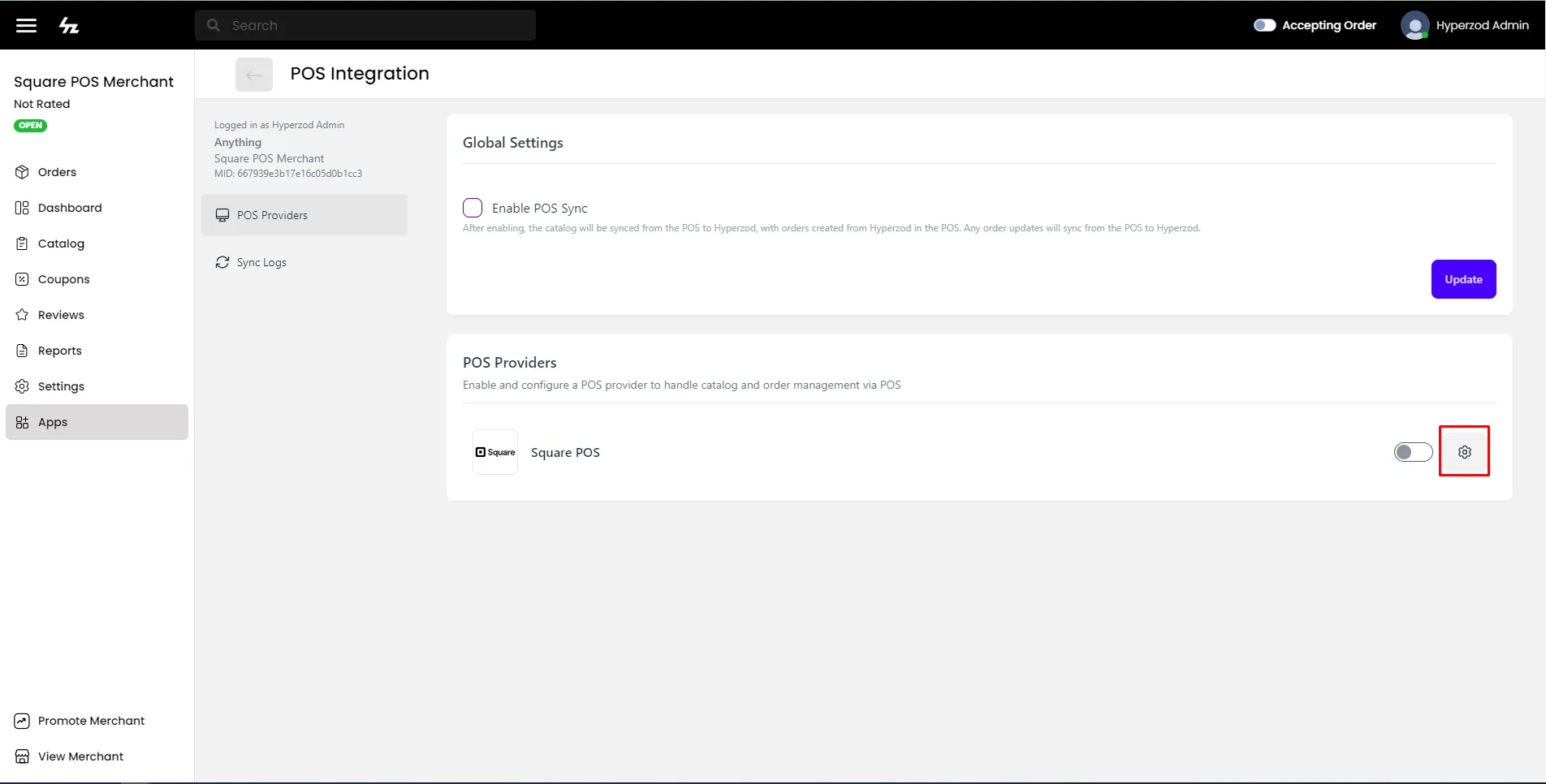Select Coupons in the sidebar
Screen dimensions: 1546x784
(97, 279)
